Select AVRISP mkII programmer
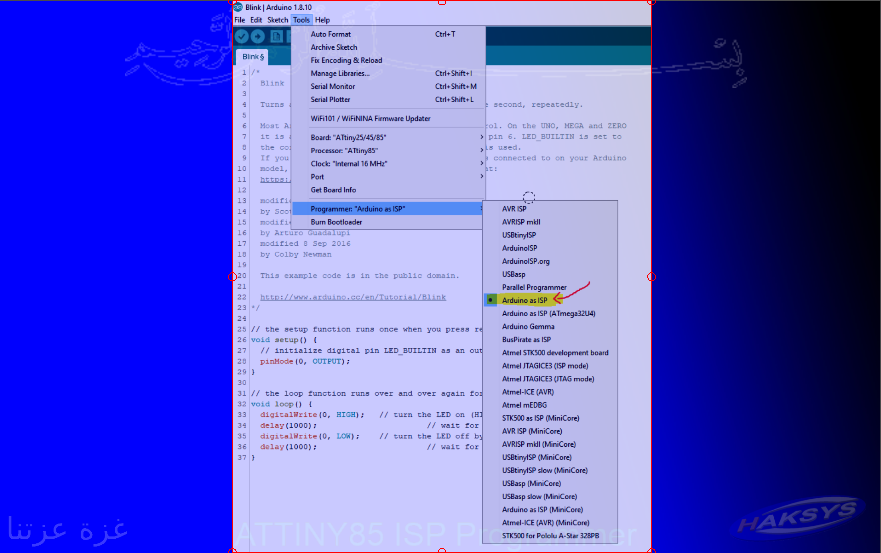The height and width of the screenshot is (553, 881). 550,222
